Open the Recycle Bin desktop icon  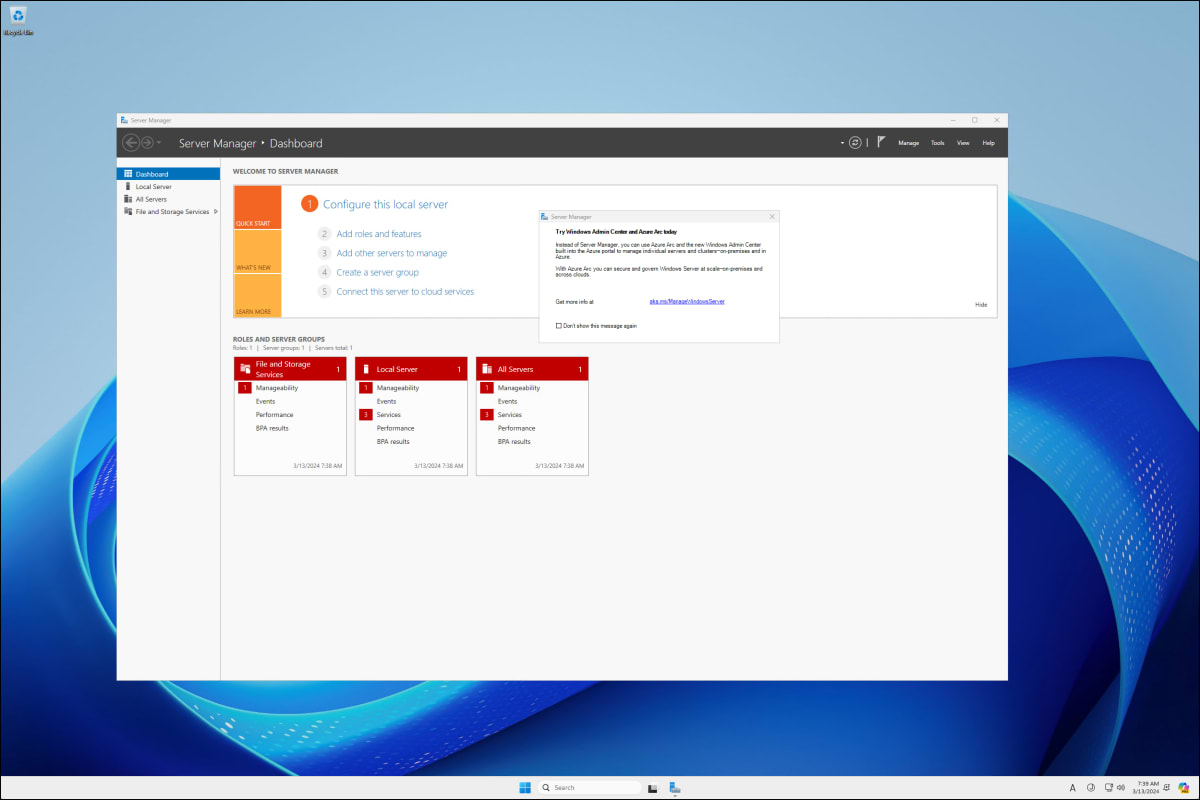(x=19, y=20)
